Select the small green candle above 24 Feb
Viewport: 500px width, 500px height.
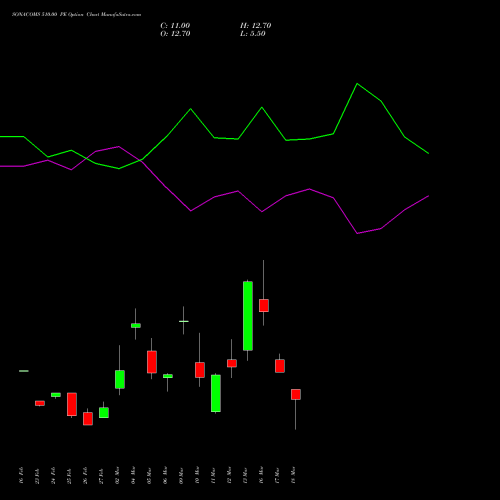(x=56, y=395)
